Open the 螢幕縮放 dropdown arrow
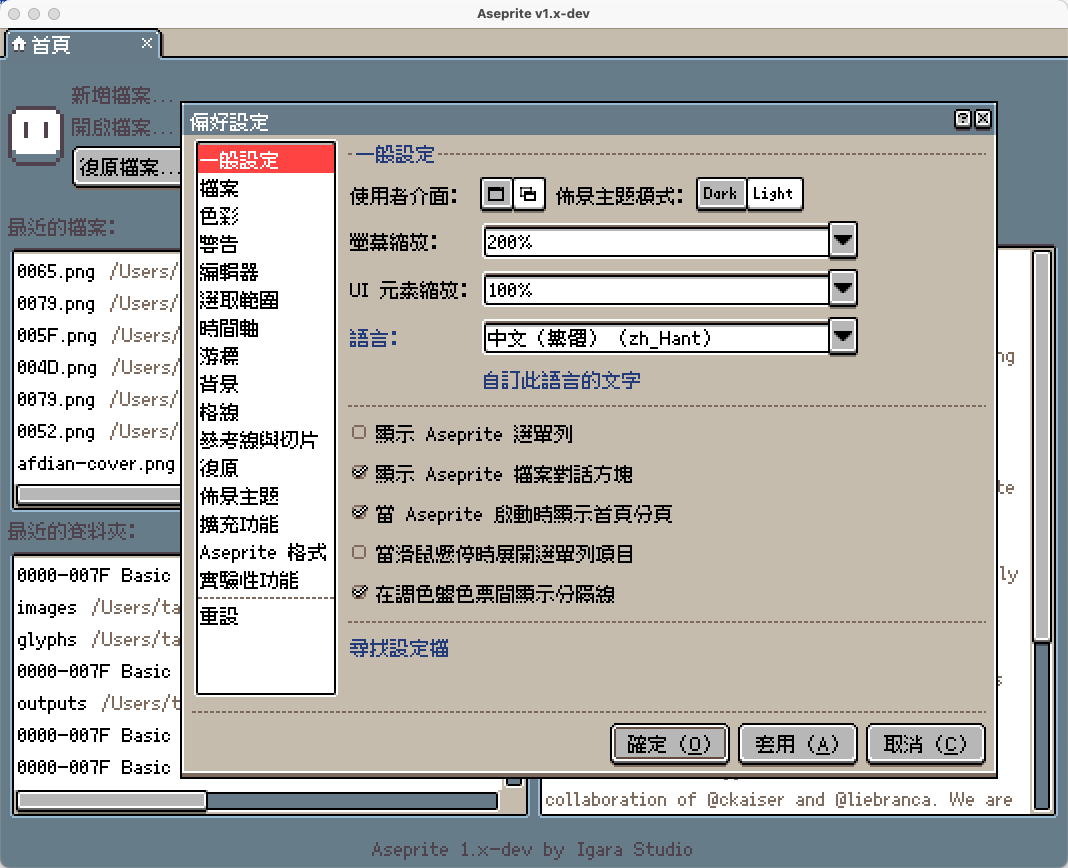 coord(843,241)
